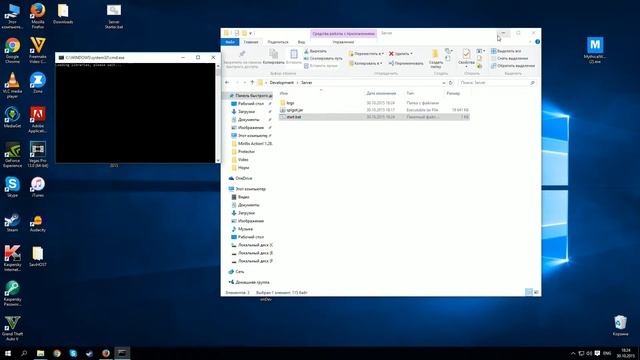Screen dimensions: 640x360
Task: Click the Up one level arrow
Action: click(252, 82)
